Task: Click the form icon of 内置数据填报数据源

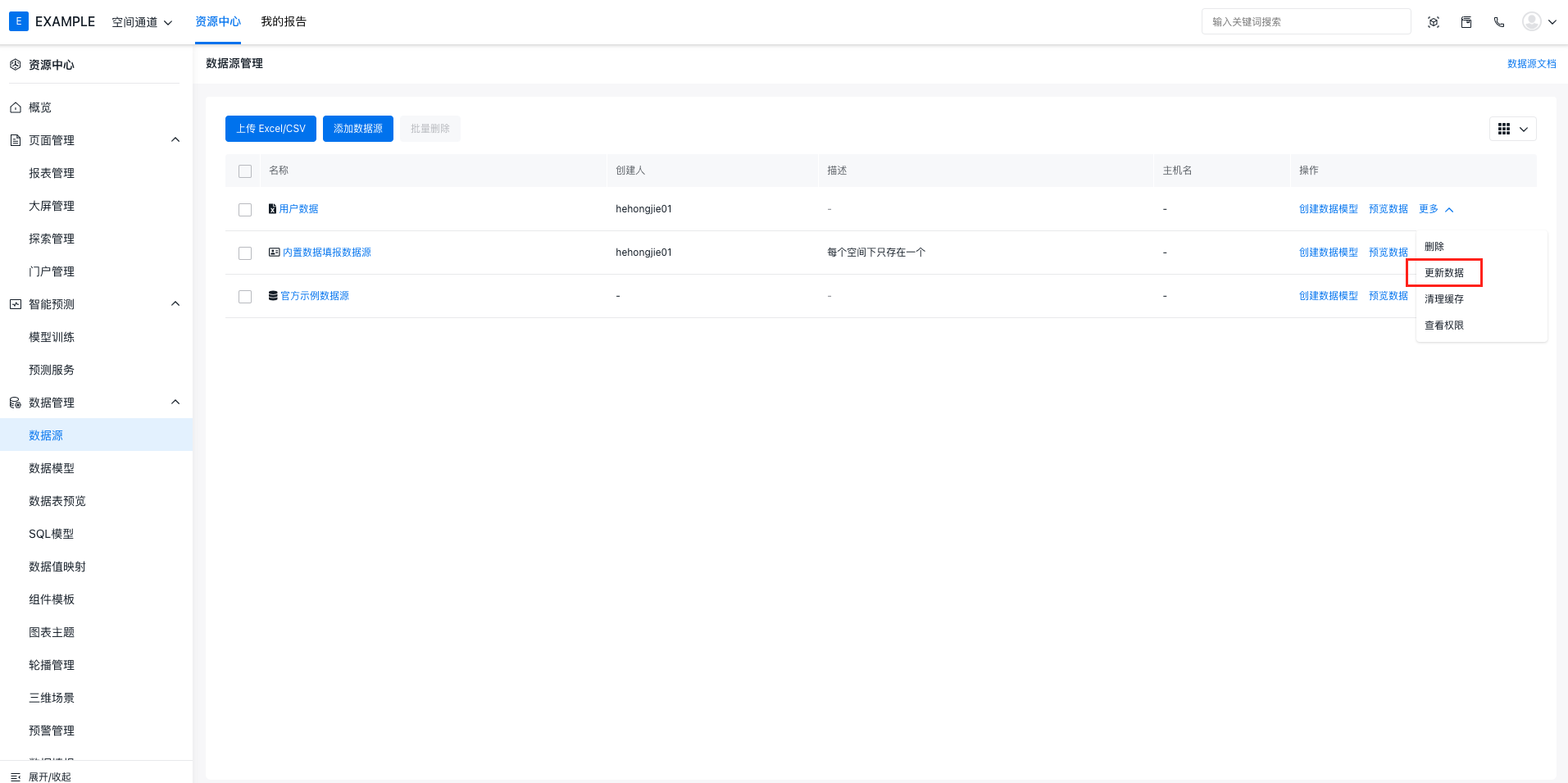Action: [274, 253]
